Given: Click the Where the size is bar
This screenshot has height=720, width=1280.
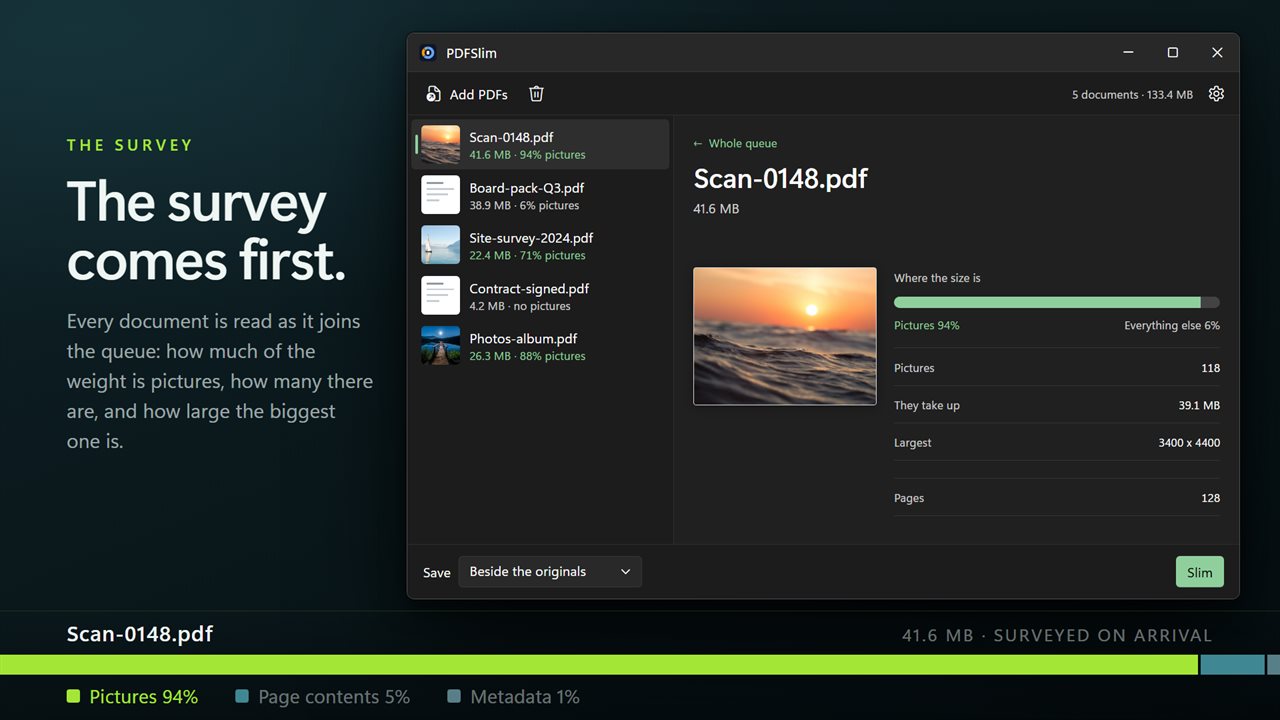Looking at the screenshot, I should (1057, 302).
